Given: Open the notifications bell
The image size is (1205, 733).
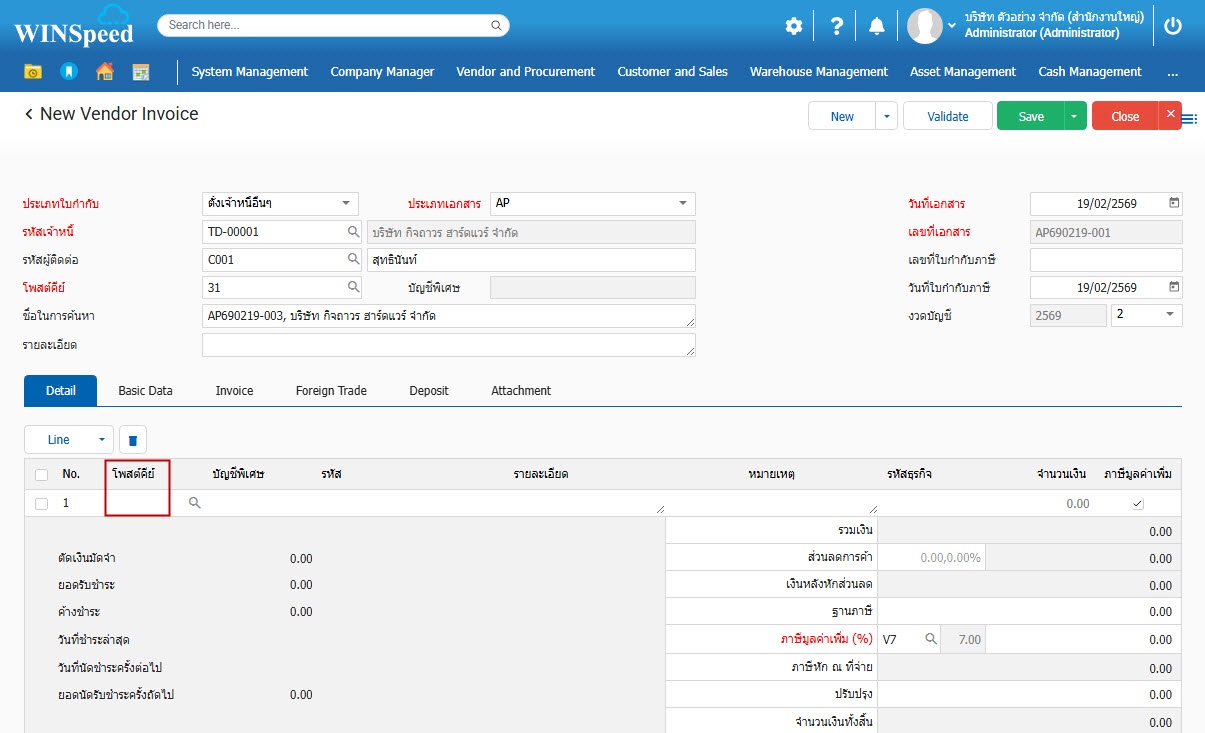Looking at the screenshot, I should pyautogui.click(x=877, y=26).
